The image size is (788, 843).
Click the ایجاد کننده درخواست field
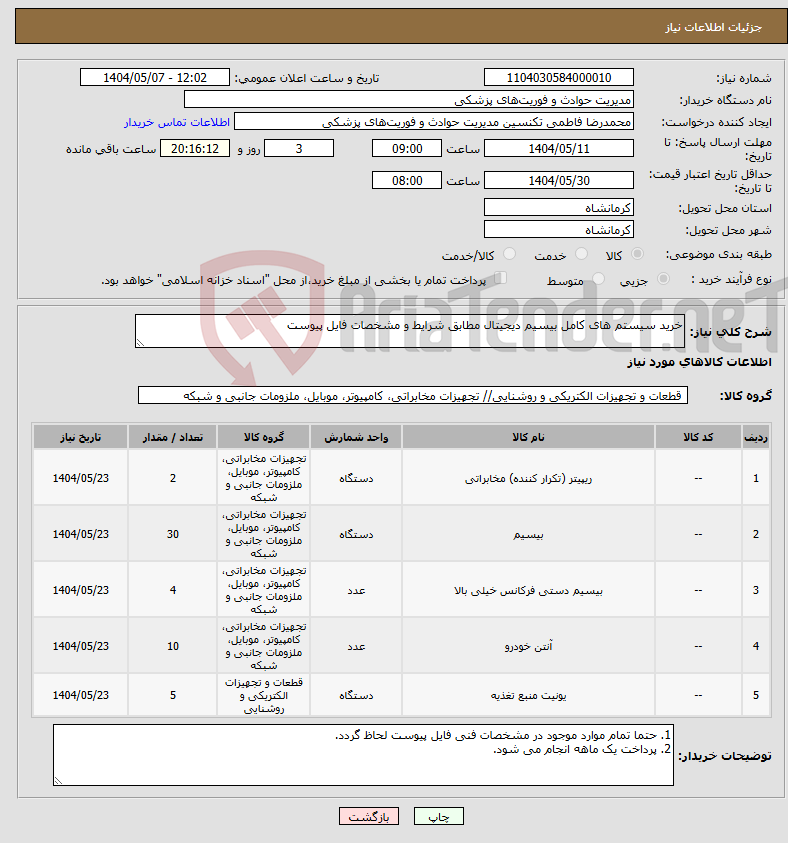coord(433,122)
